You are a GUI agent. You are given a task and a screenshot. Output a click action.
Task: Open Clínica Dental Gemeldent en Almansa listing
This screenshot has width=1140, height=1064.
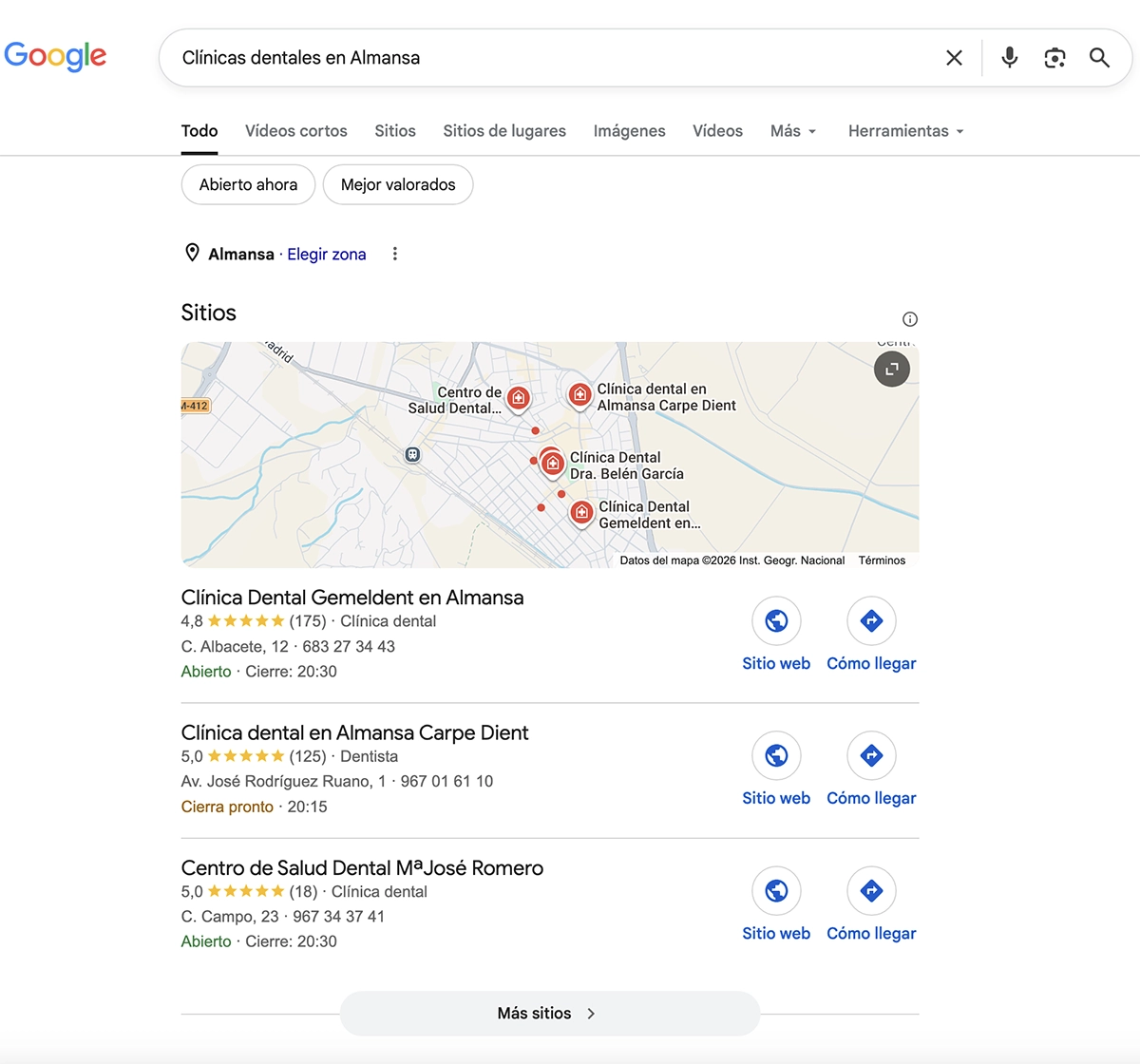pyautogui.click(x=352, y=598)
